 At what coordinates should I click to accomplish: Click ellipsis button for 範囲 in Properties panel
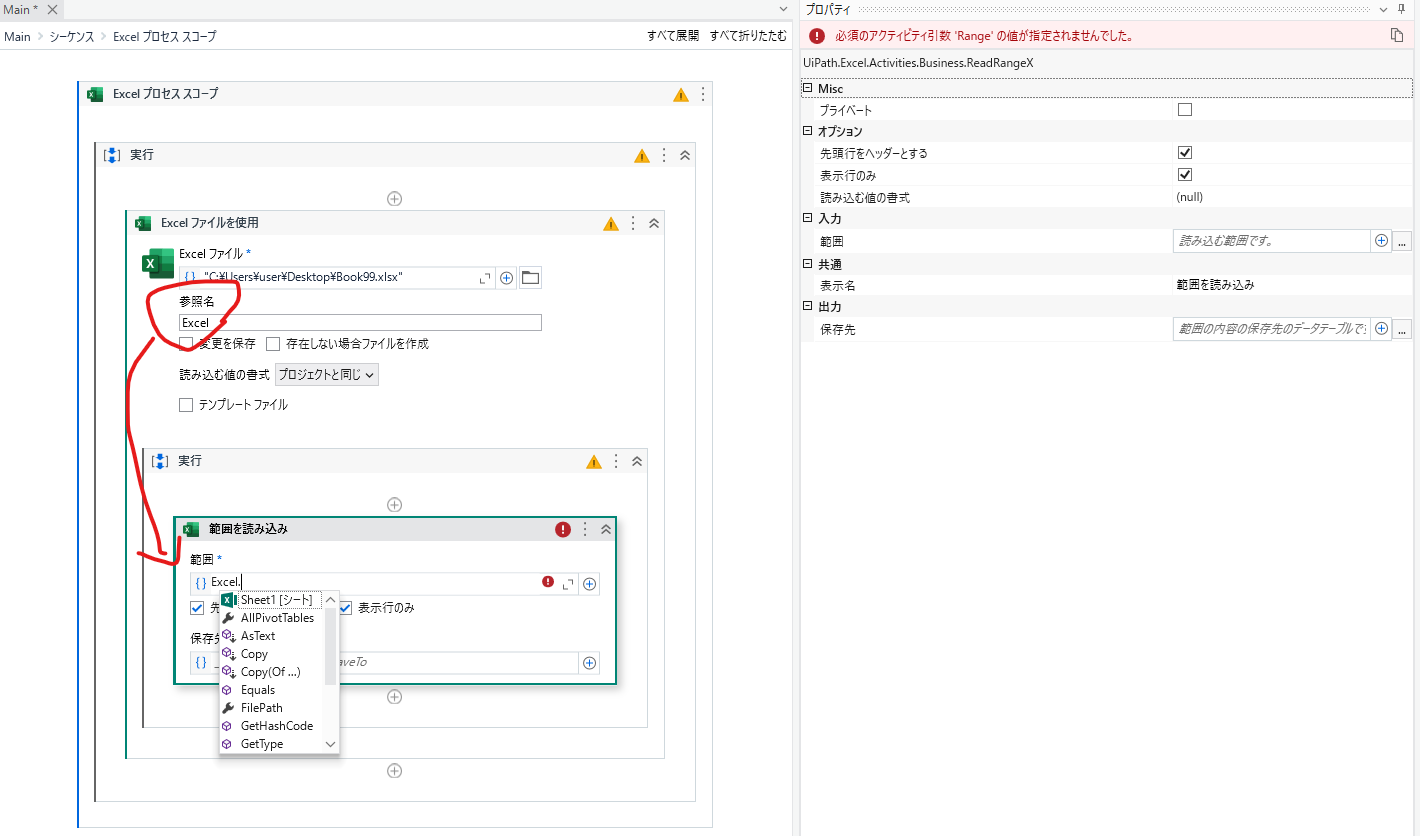[x=1402, y=241]
